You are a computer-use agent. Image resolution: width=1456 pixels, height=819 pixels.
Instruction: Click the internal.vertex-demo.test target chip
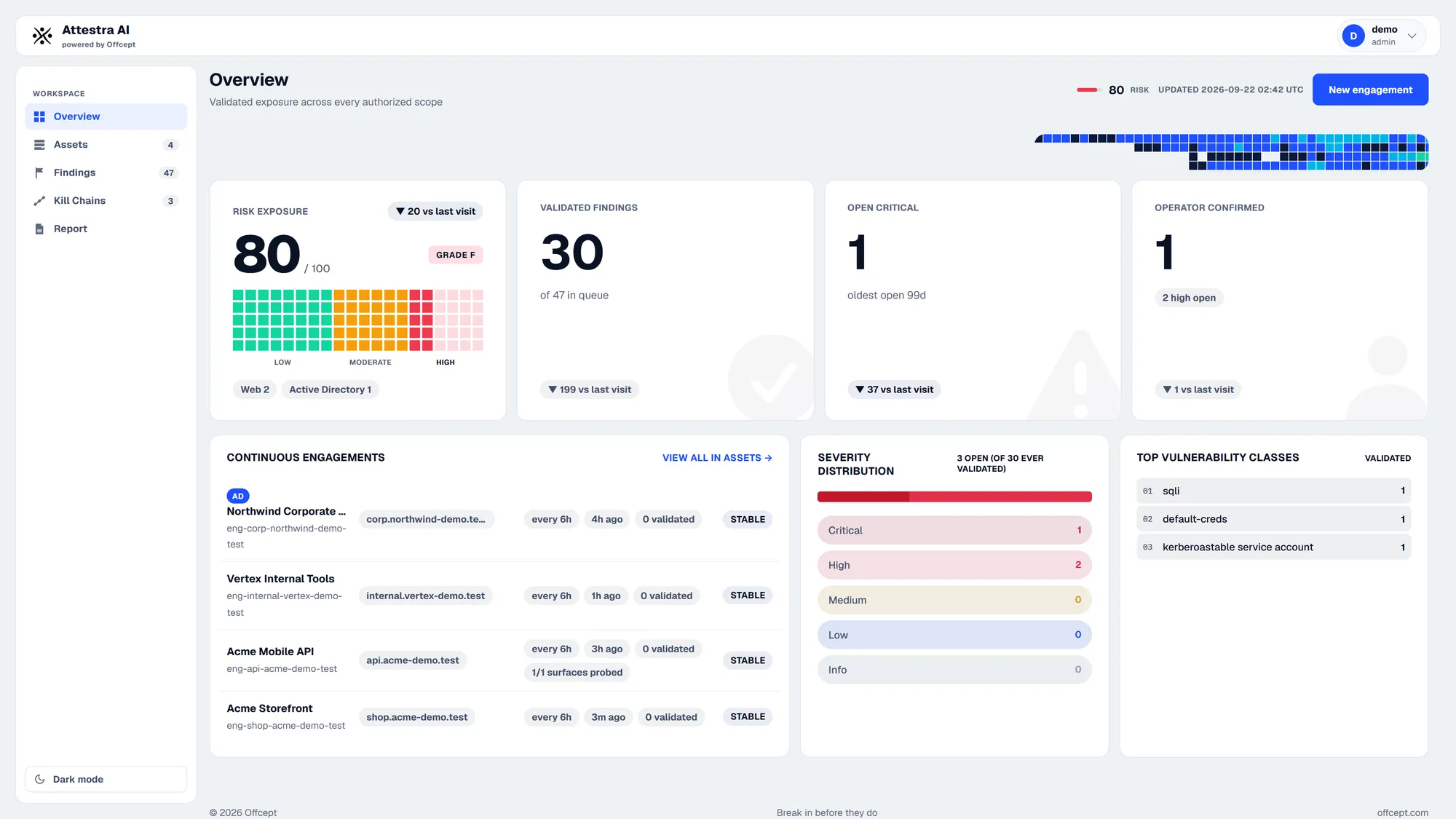pyautogui.click(x=426, y=596)
